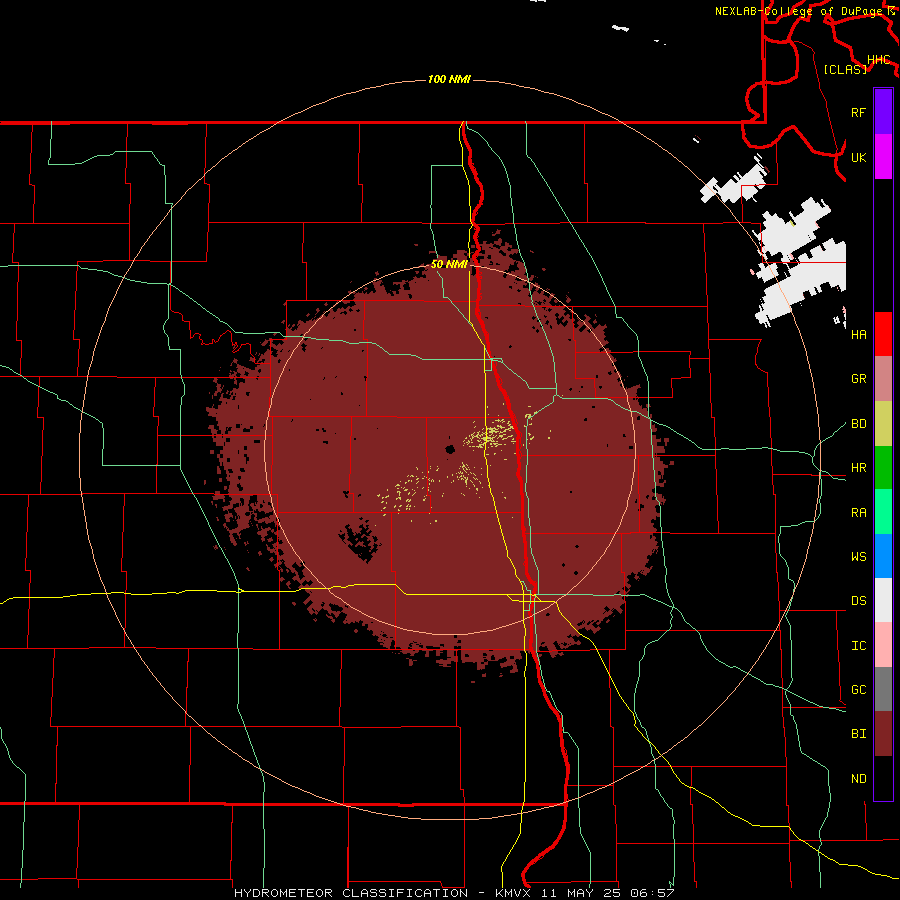Image resolution: width=900 pixels, height=900 pixels.
Task: Click the WS blue legend swatch
Action: pos(883,556)
